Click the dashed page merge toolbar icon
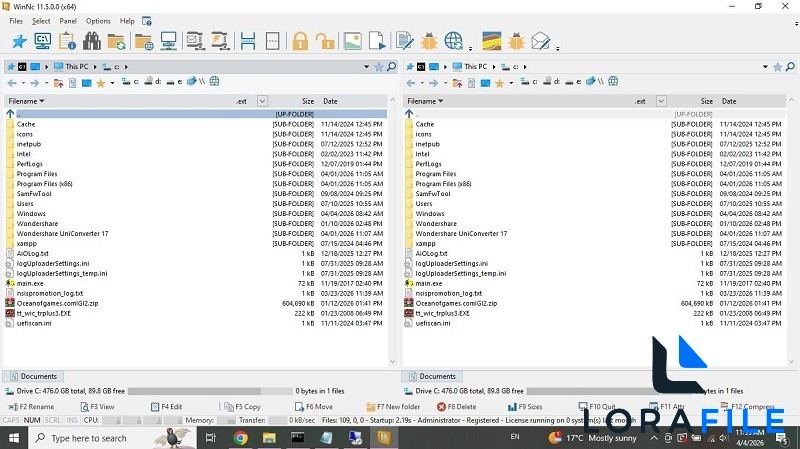Screen dimensions: 800x449 (273, 41)
